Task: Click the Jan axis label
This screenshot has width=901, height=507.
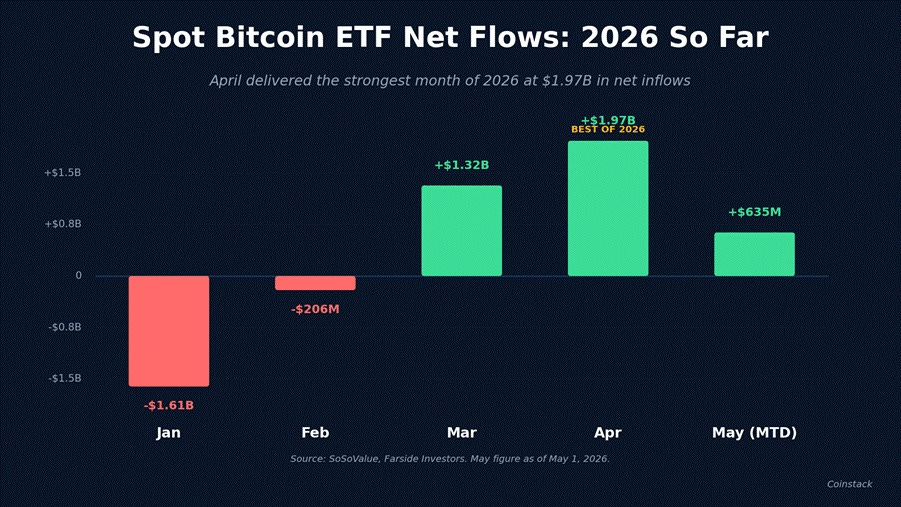Action: pos(168,432)
